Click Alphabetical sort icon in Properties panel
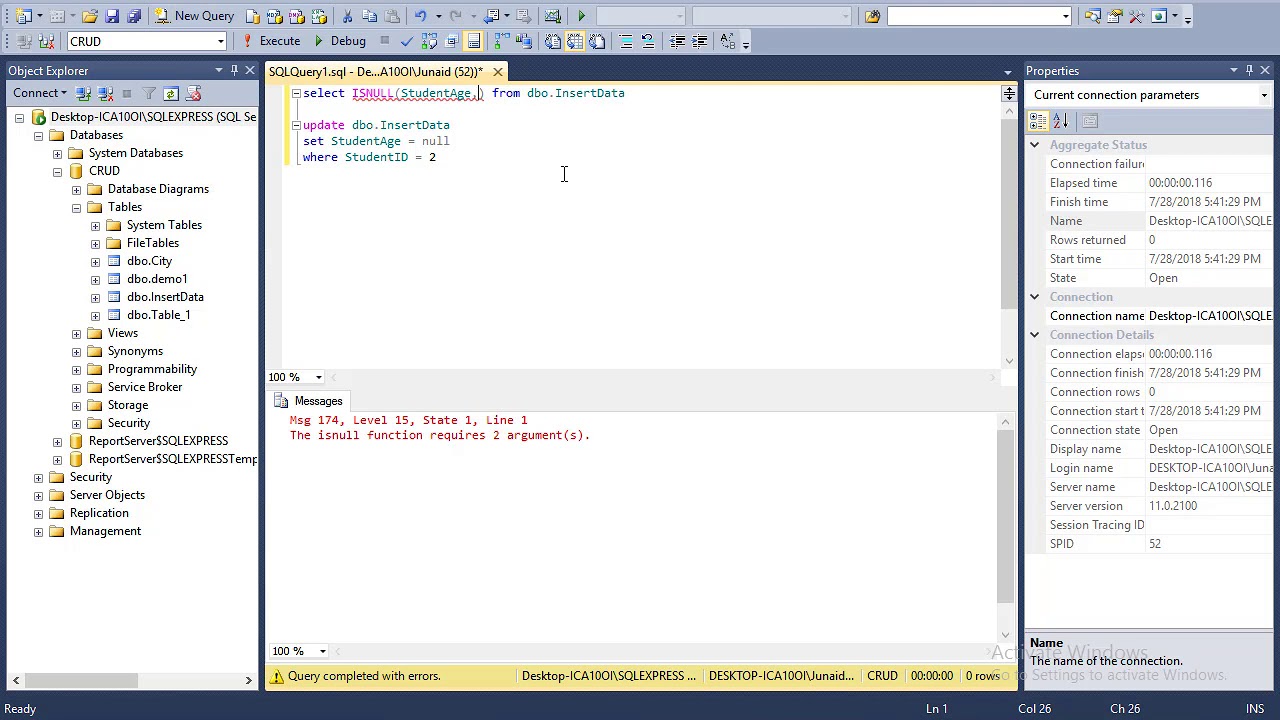This screenshot has width=1280, height=720. pos(1061,121)
